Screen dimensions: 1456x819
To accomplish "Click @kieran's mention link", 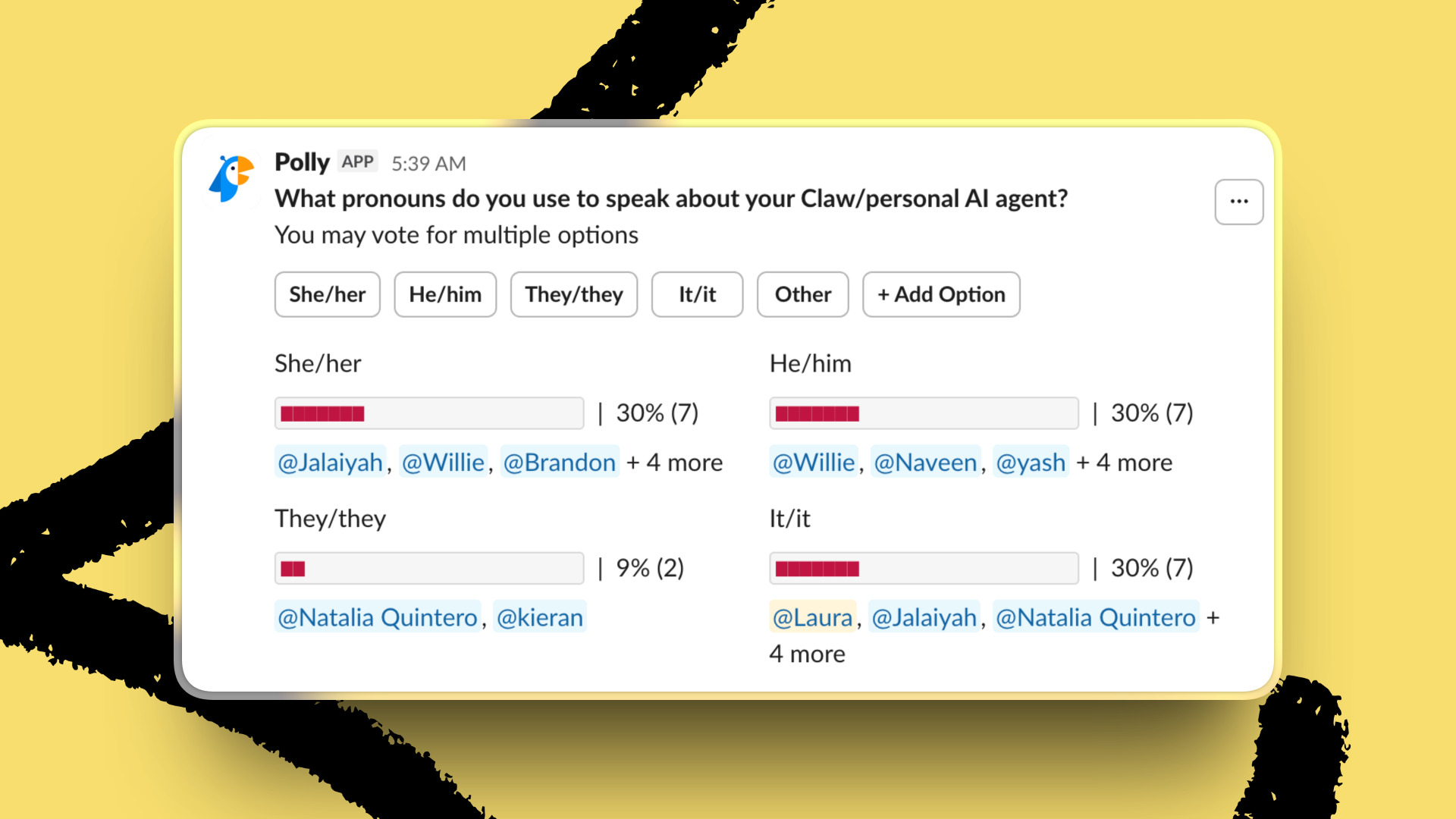I will coord(539,617).
